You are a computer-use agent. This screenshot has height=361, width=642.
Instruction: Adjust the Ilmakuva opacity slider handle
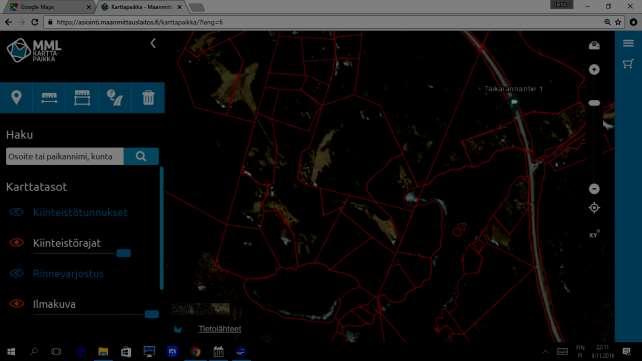[151, 314]
